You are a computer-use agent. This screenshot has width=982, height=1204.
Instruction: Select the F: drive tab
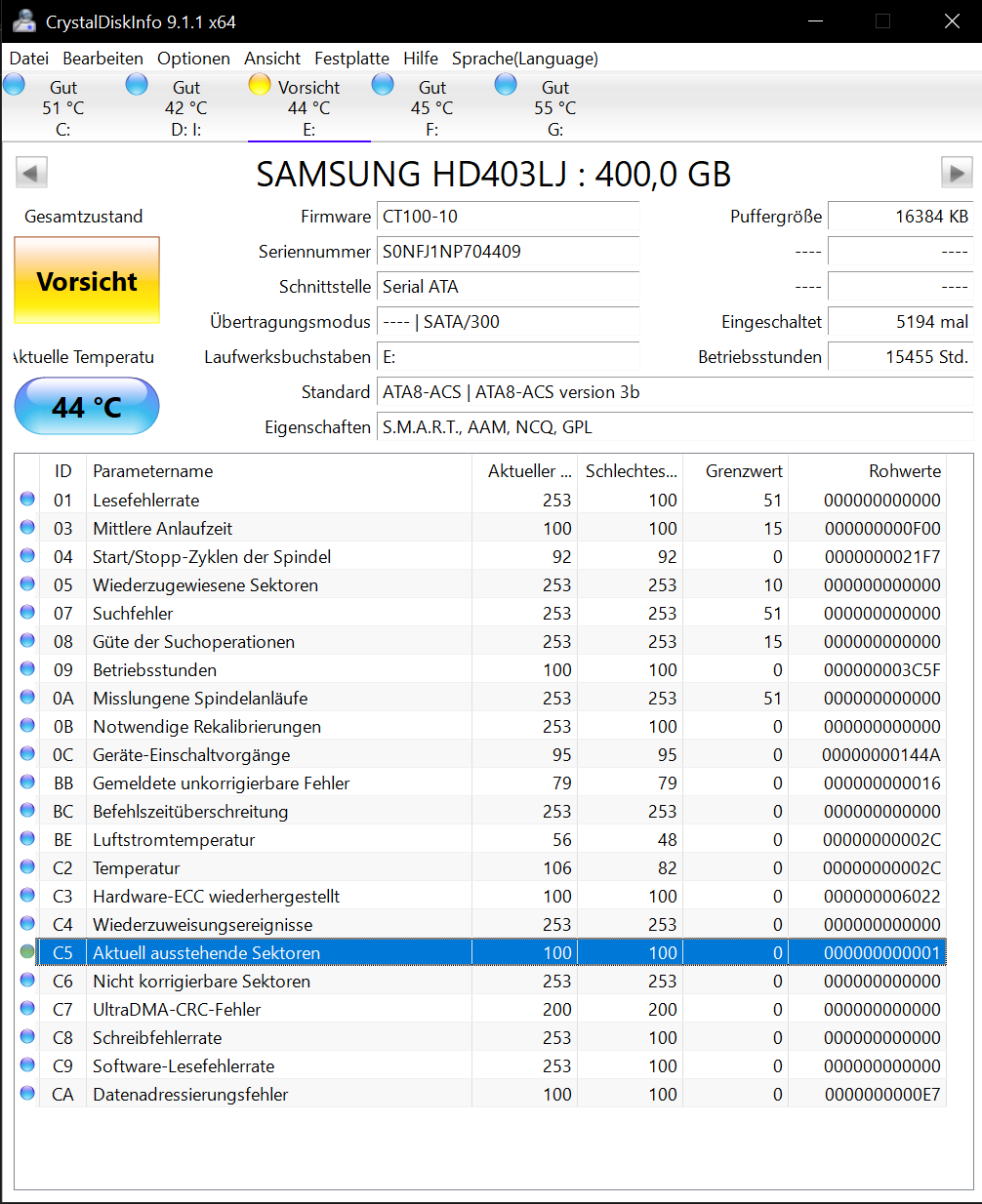431,107
